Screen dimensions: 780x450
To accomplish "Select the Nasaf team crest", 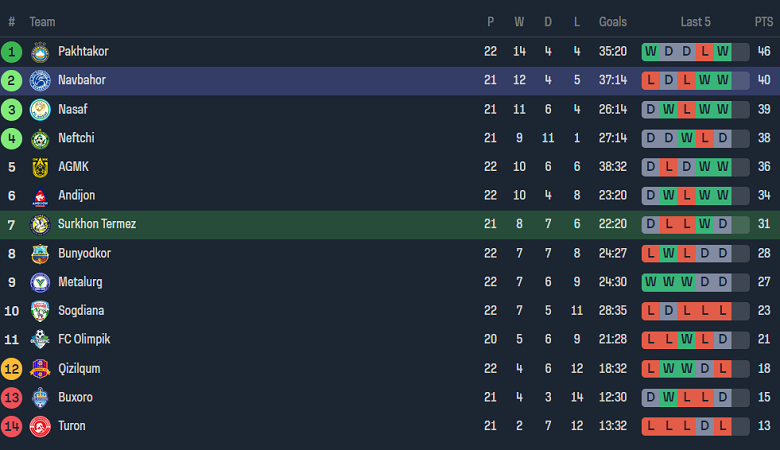I will [x=40, y=110].
